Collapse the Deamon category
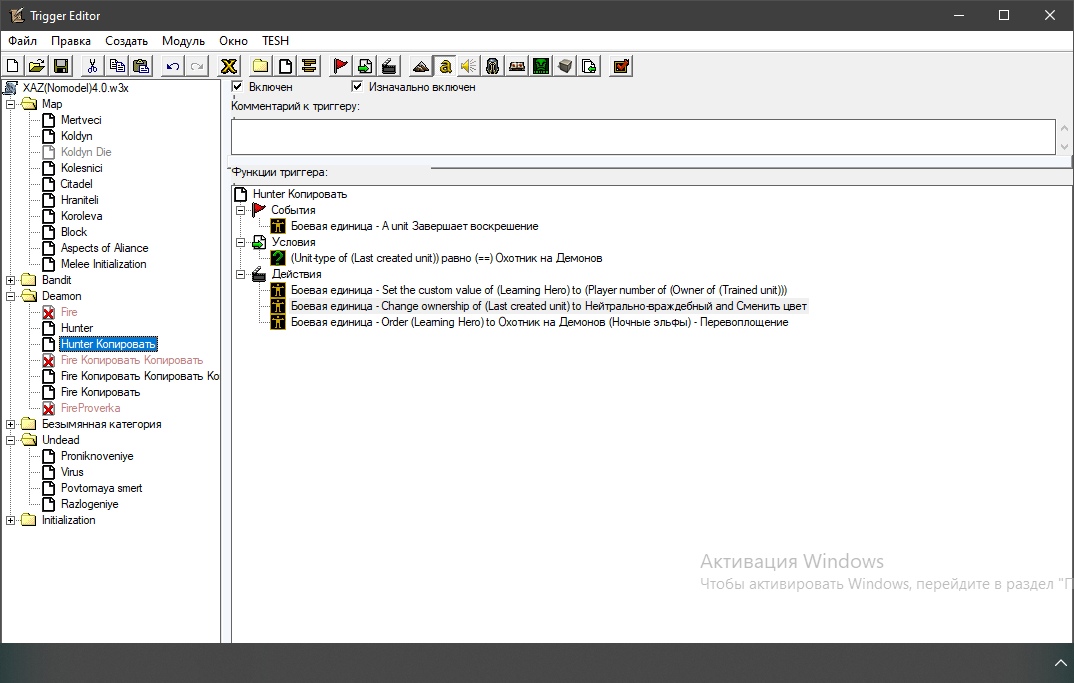Viewport: 1074px width, 683px height. pyautogui.click(x=10, y=296)
